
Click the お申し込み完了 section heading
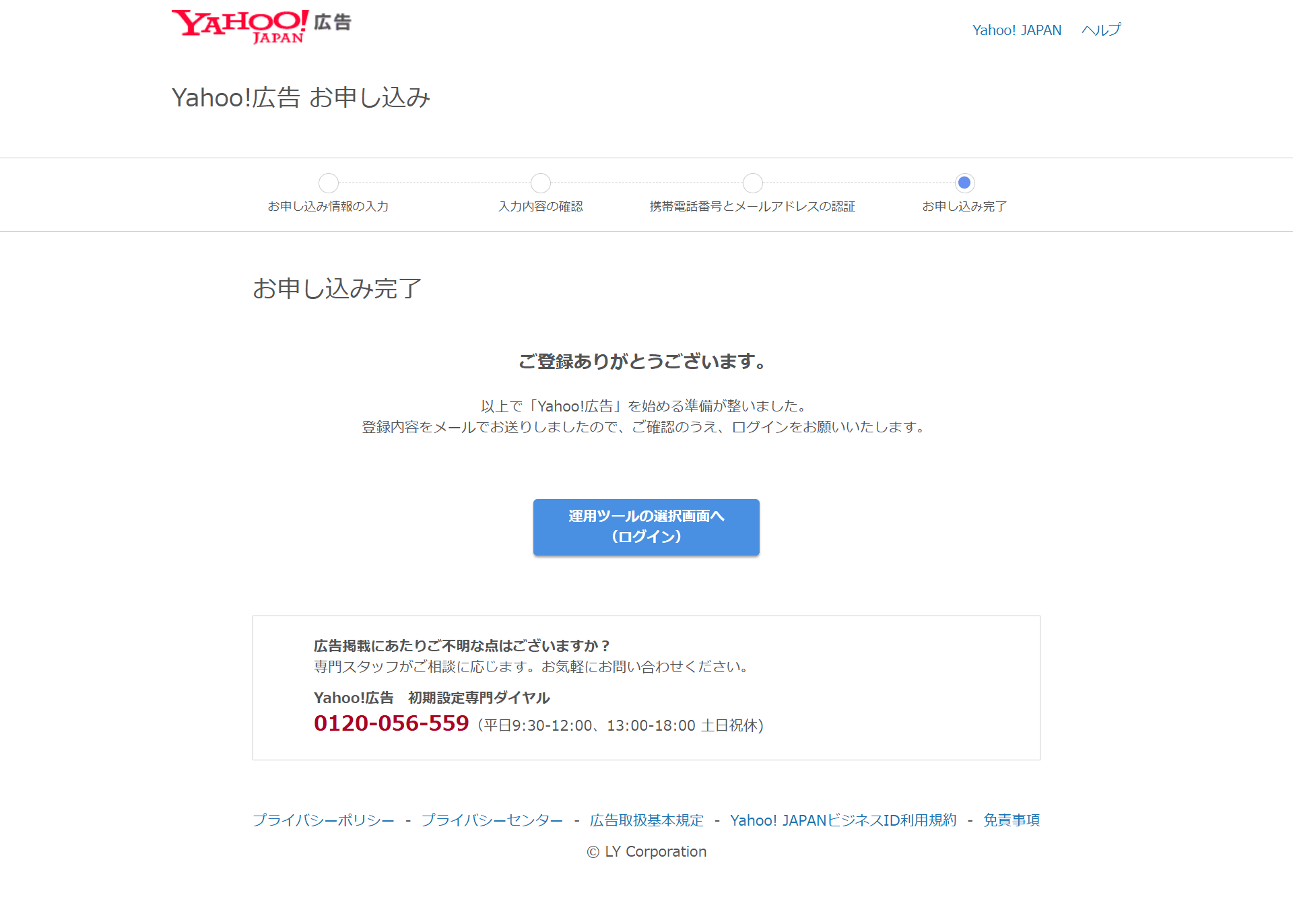(337, 289)
